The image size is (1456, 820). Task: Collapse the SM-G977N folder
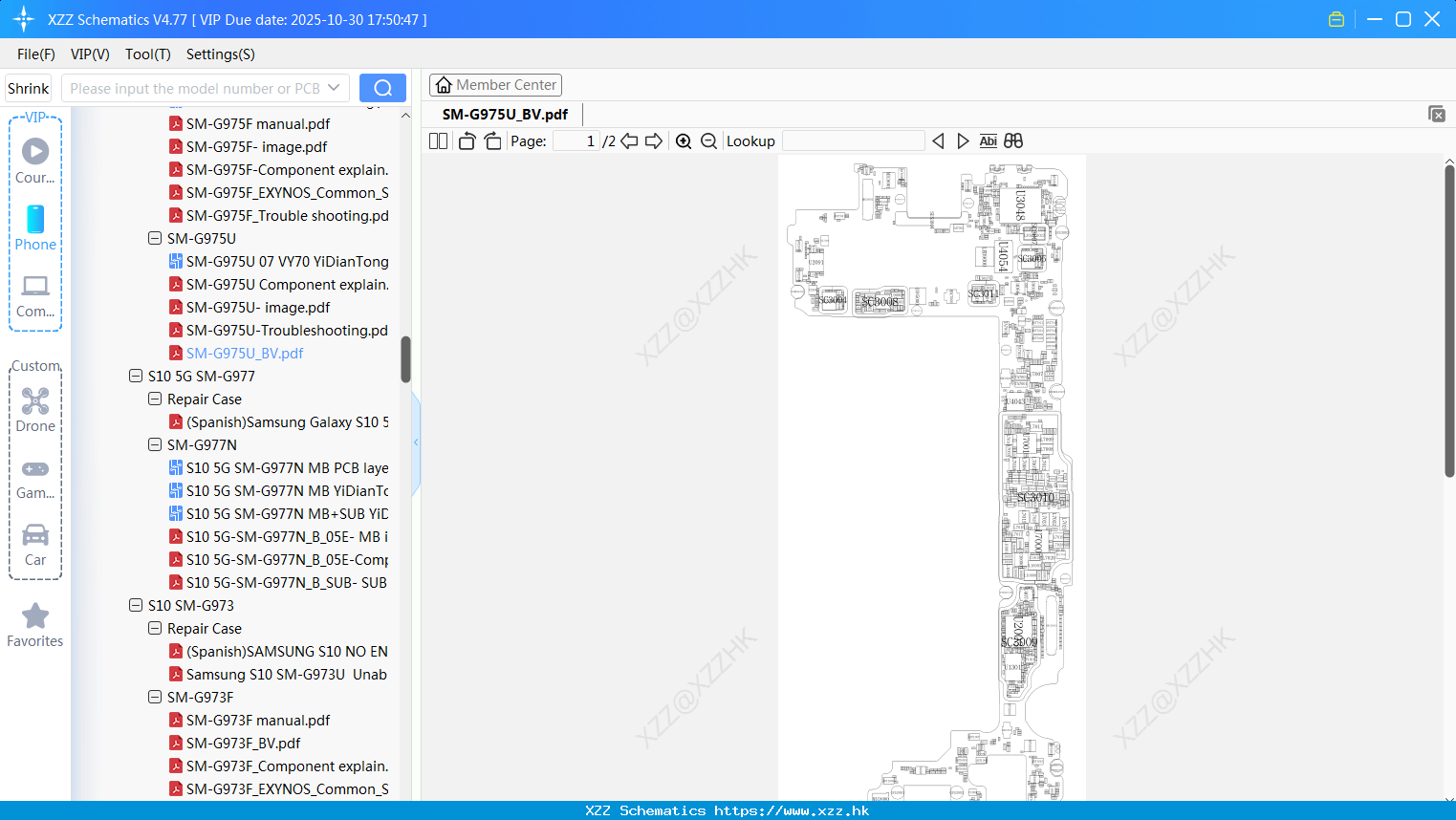tap(155, 444)
